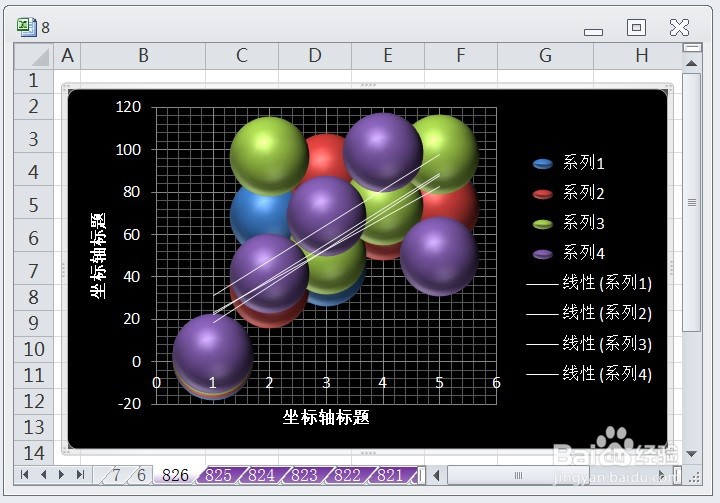Image resolution: width=720 pixels, height=503 pixels.
Task: Switch to sheet tab 7
Action: (x=116, y=475)
